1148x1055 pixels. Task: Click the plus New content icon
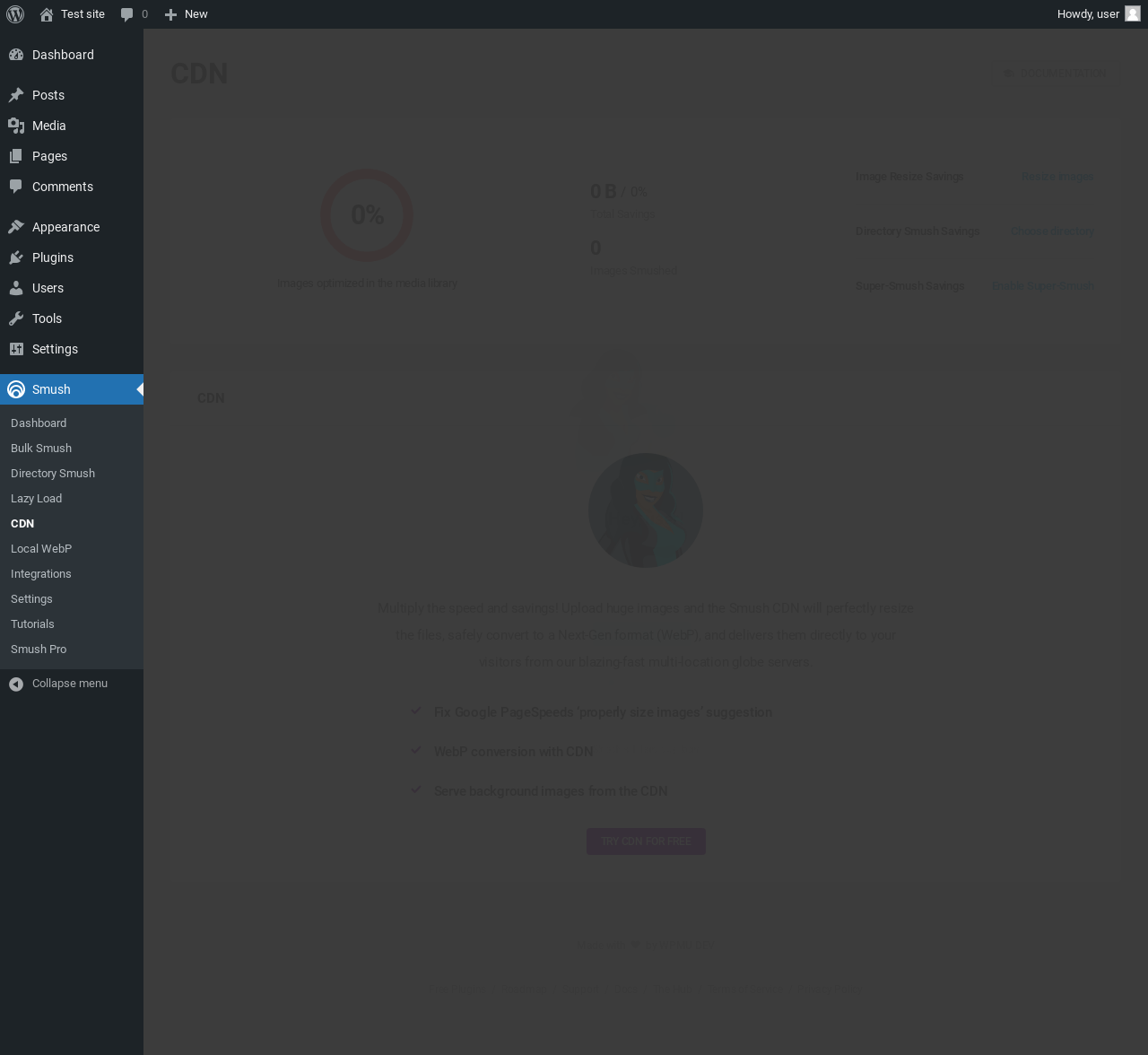[170, 14]
